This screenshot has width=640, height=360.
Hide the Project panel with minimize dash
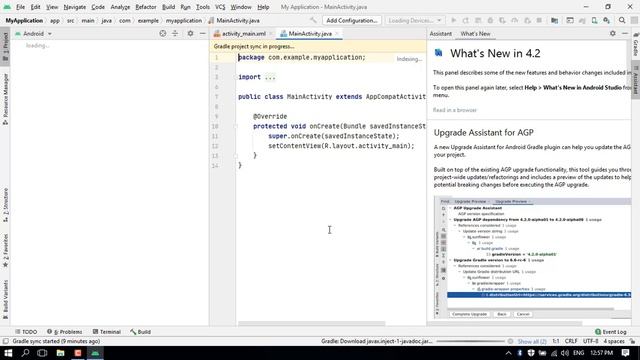click(x=202, y=33)
